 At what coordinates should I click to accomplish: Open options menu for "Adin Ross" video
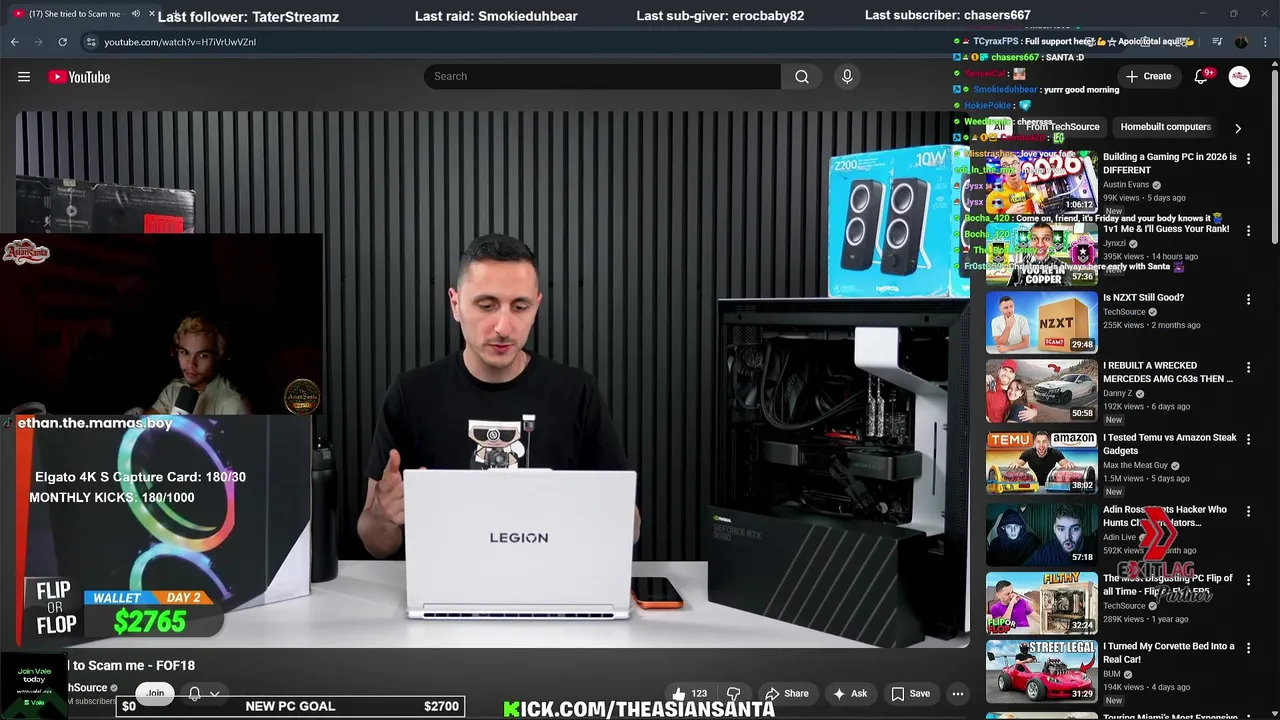[x=1248, y=511]
